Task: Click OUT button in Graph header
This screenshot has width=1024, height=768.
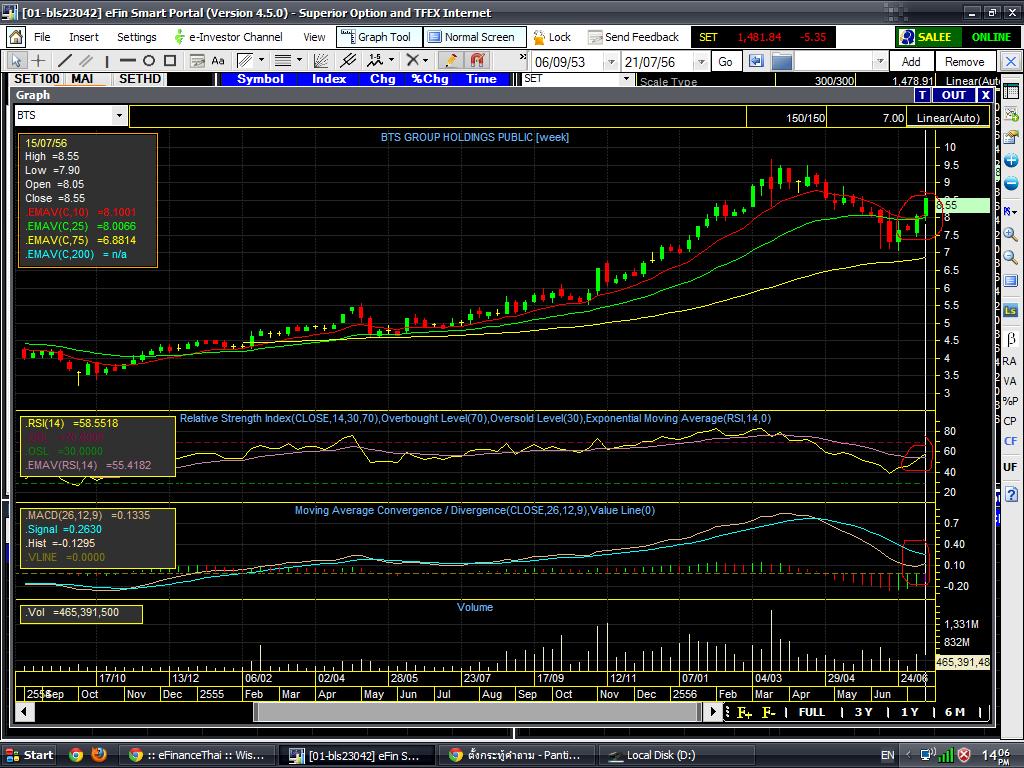Action: 953,95
